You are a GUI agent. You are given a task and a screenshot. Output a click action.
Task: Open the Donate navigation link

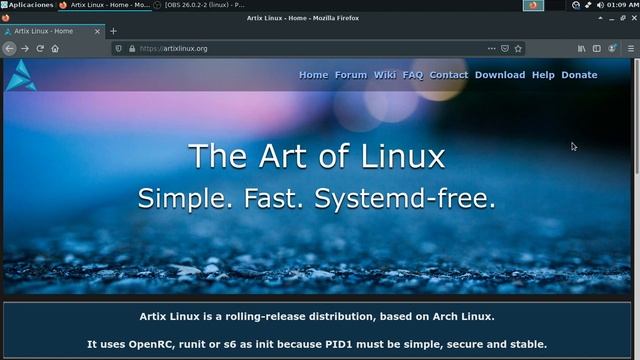[x=579, y=75]
